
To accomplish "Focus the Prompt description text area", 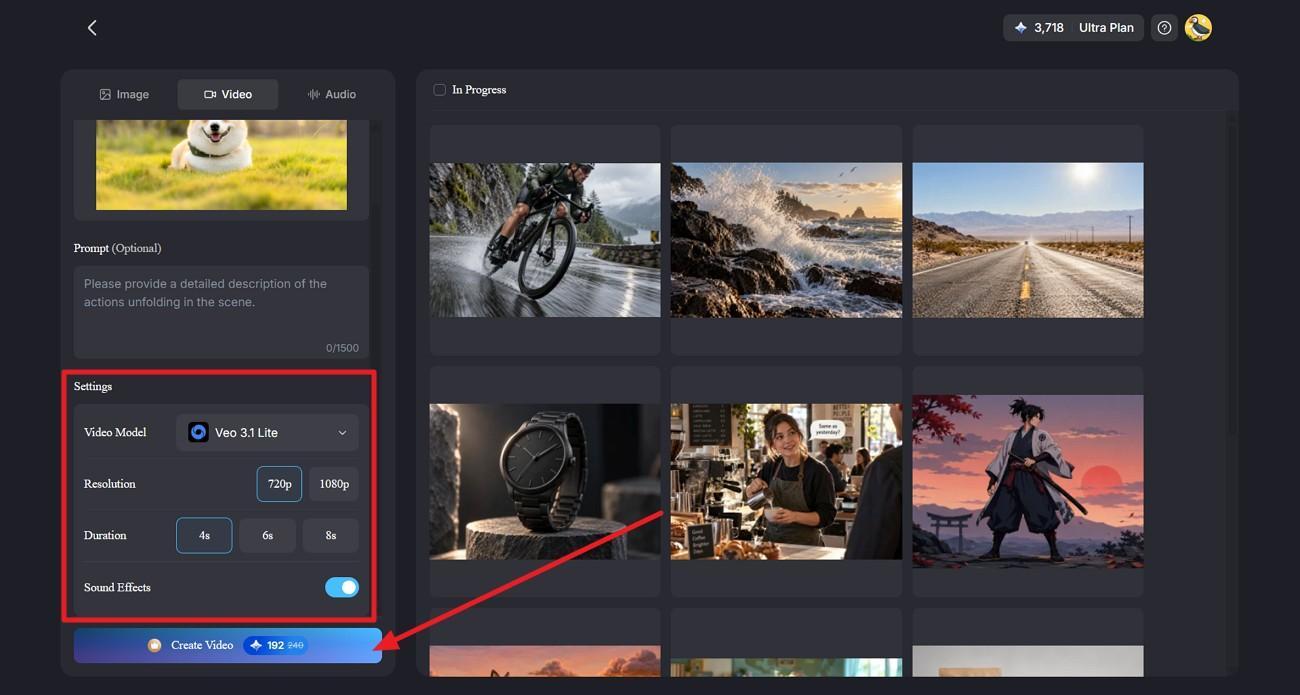I will (x=221, y=311).
